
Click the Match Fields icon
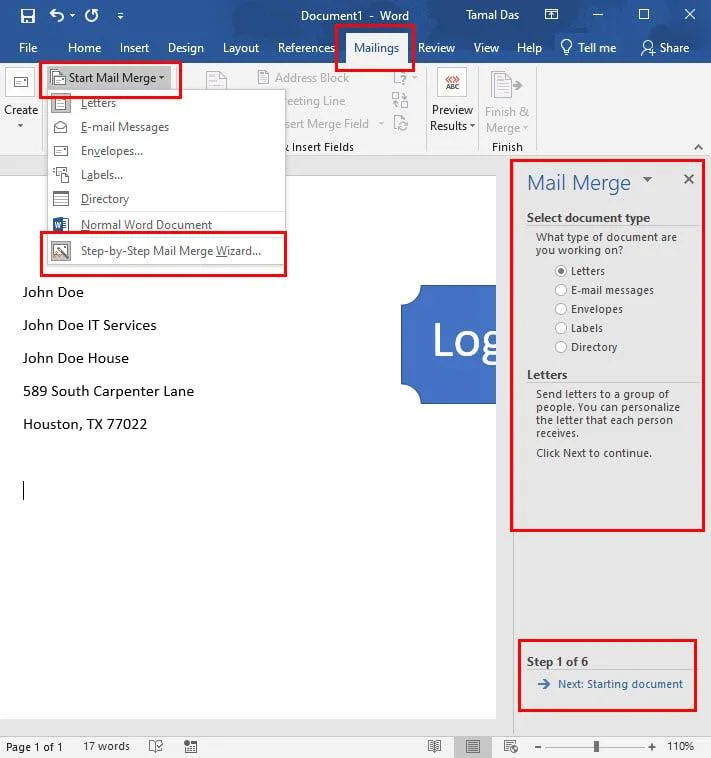[400, 101]
